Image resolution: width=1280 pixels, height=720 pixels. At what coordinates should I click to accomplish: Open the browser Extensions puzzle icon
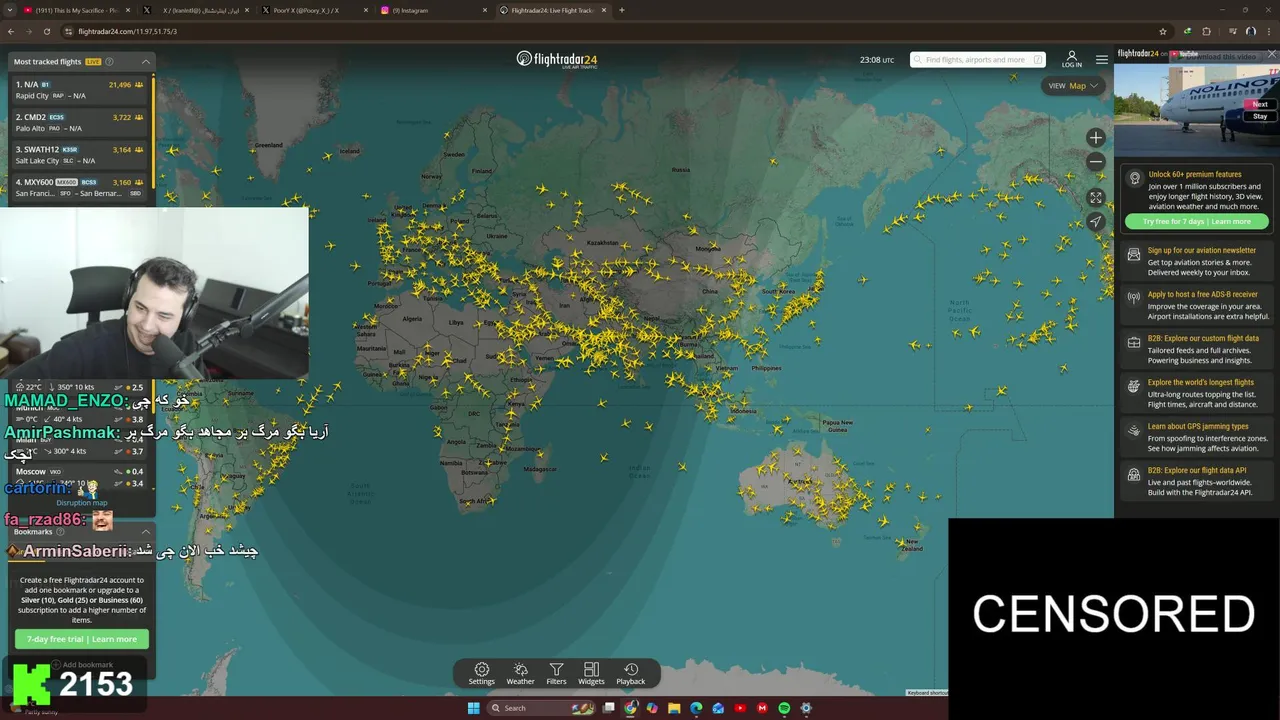pos(1206,31)
